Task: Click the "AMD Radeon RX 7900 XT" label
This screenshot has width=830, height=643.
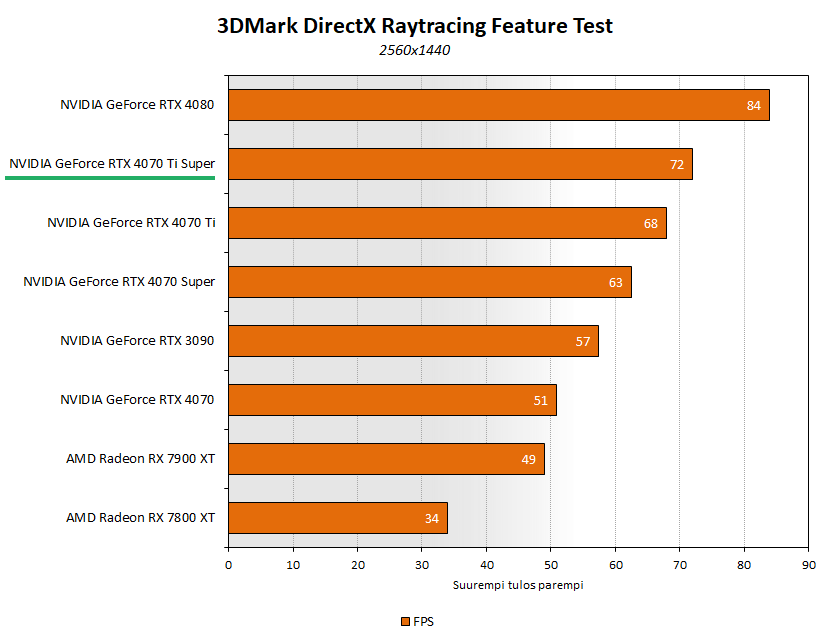Action: coord(140,459)
